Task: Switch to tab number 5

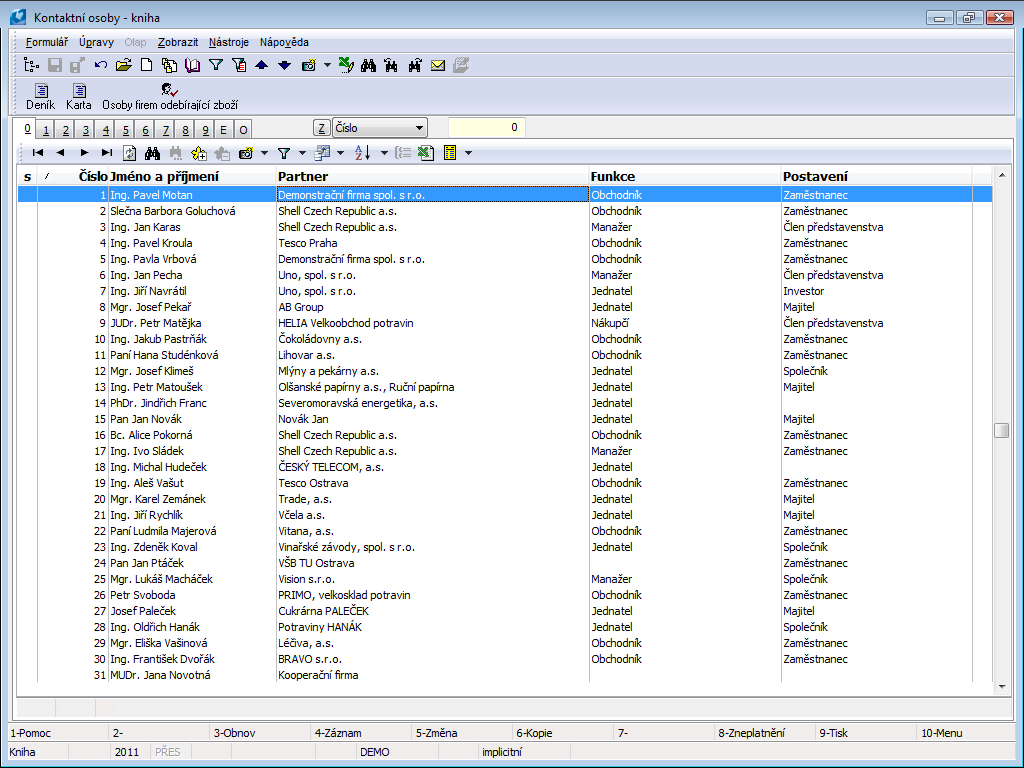Action: (125, 129)
